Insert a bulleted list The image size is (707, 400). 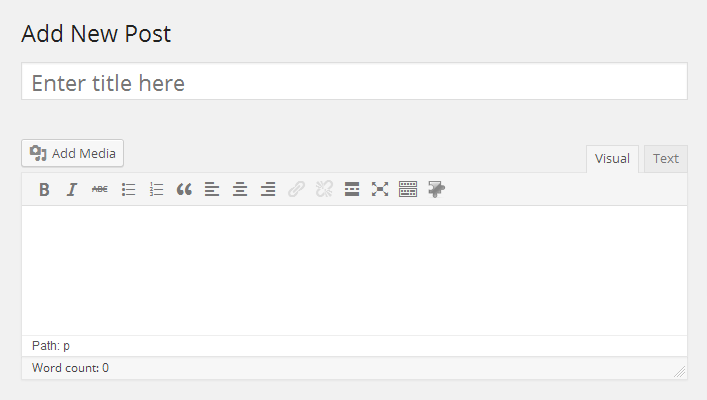(128, 189)
